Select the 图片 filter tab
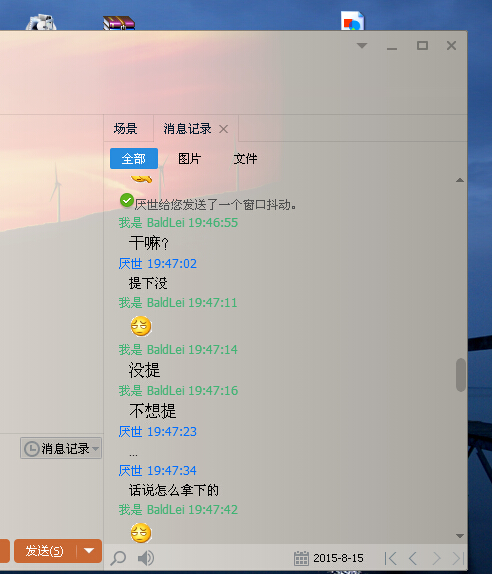 189,159
